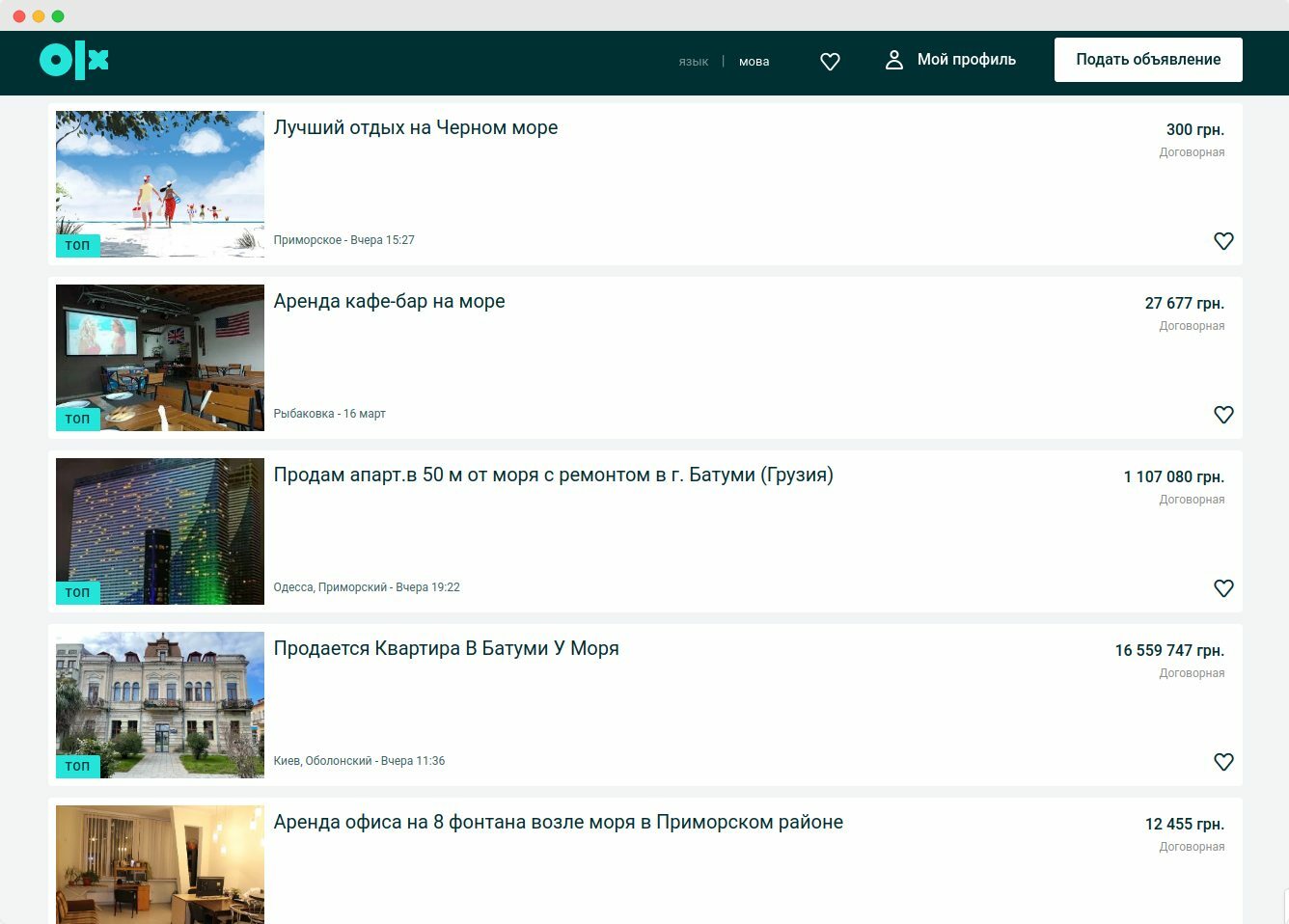Image resolution: width=1289 pixels, height=924 pixels.
Task: Minimize window with yellow button
Action: 39,16
